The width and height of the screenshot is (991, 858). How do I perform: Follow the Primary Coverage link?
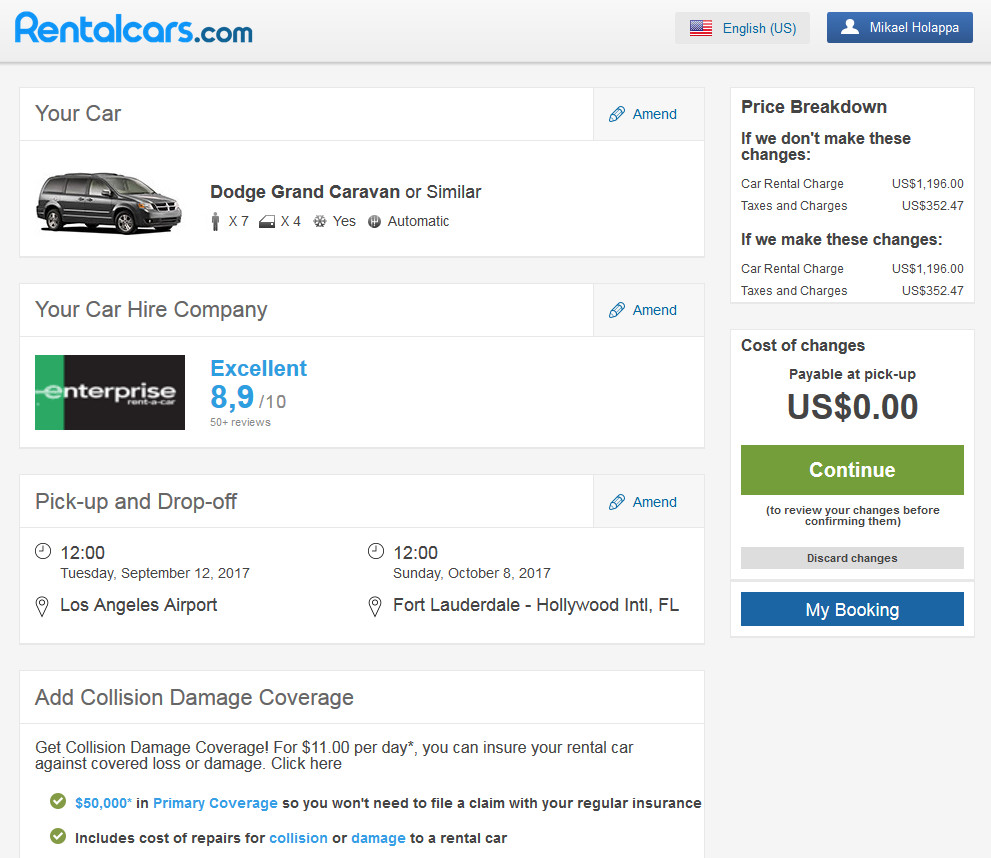pos(215,803)
